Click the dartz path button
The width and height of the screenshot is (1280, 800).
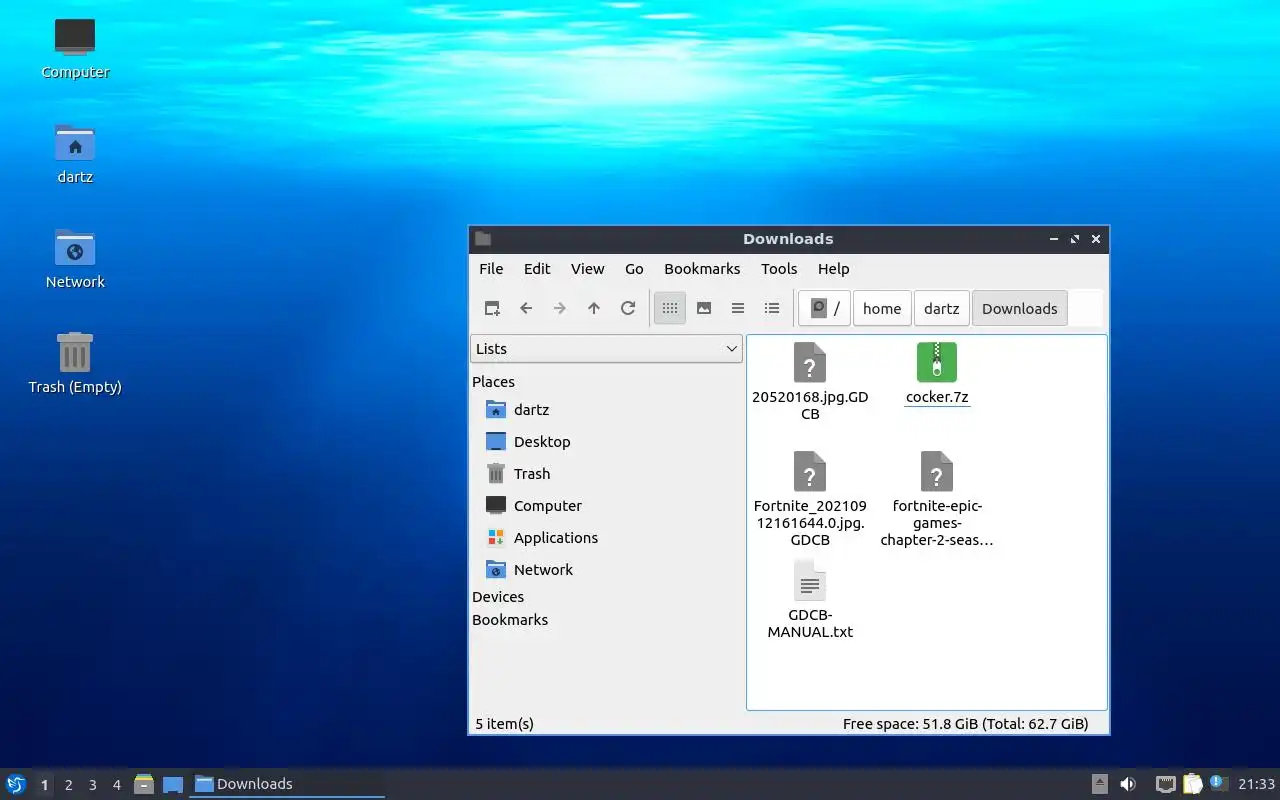[x=941, y=308]
